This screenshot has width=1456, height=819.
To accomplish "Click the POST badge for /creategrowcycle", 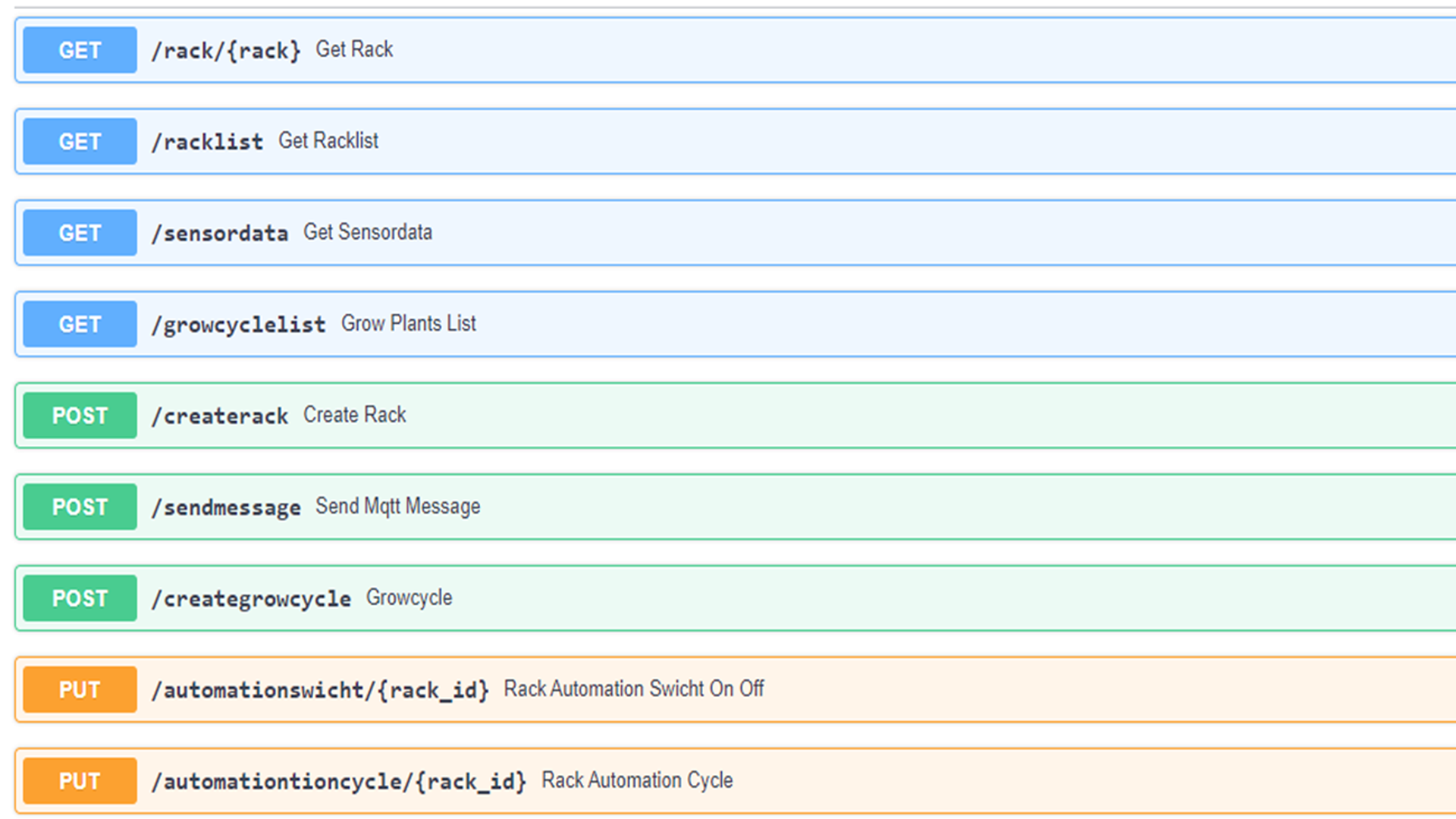I will point(80,598).
